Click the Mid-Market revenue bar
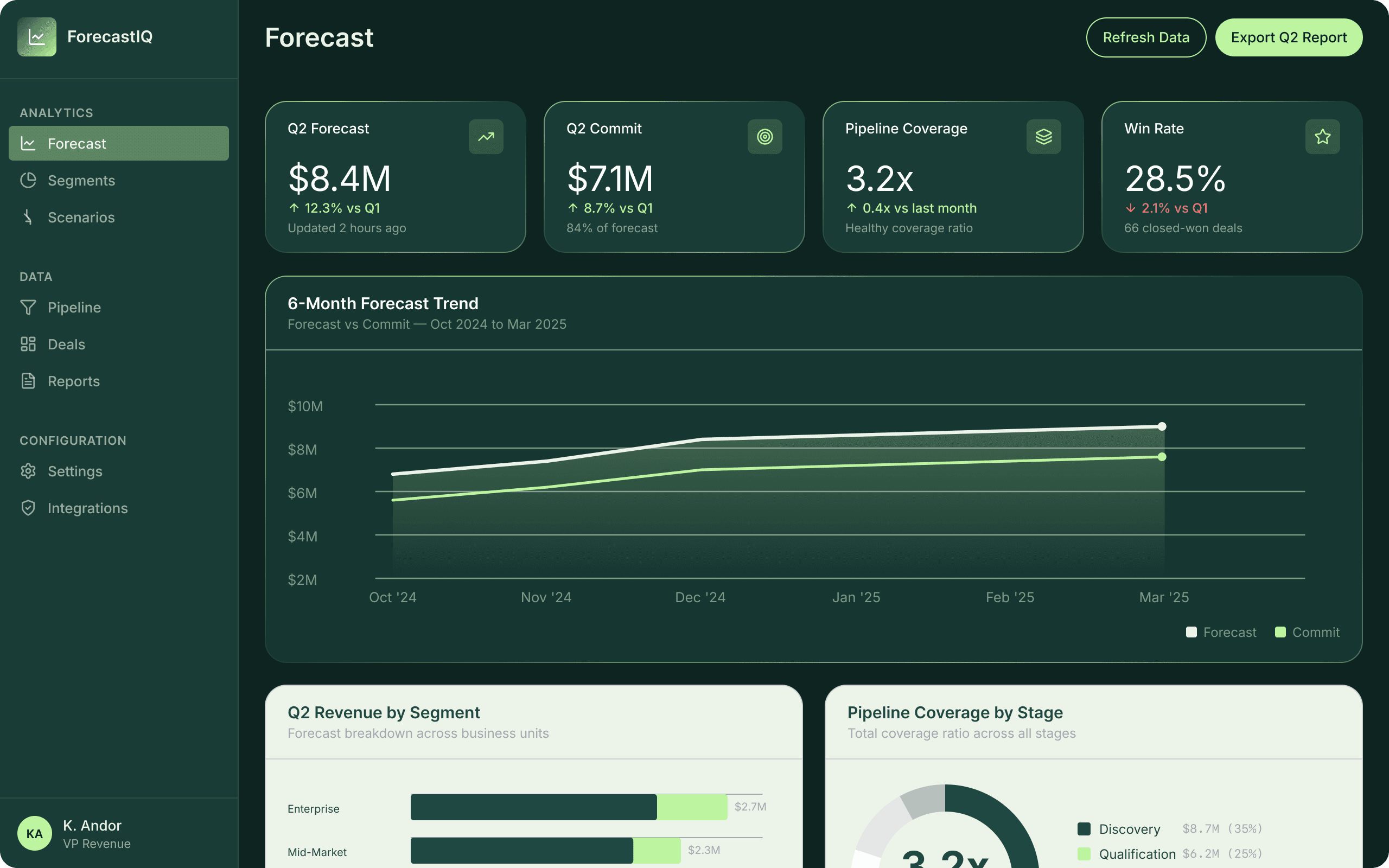The height and width of the screenshot is (868, 1389). click(546, 850)
